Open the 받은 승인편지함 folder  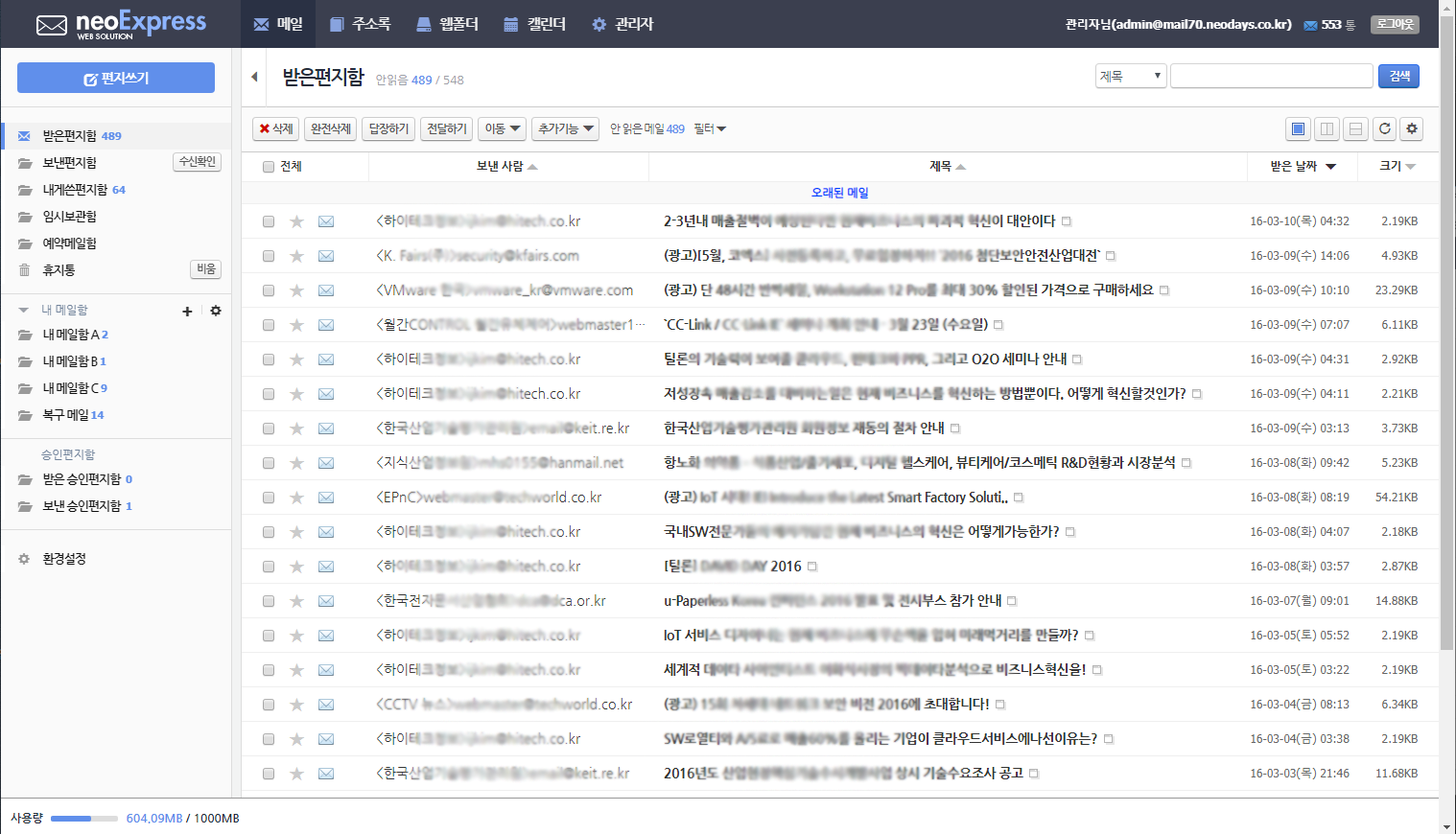[x=82, y=479]
